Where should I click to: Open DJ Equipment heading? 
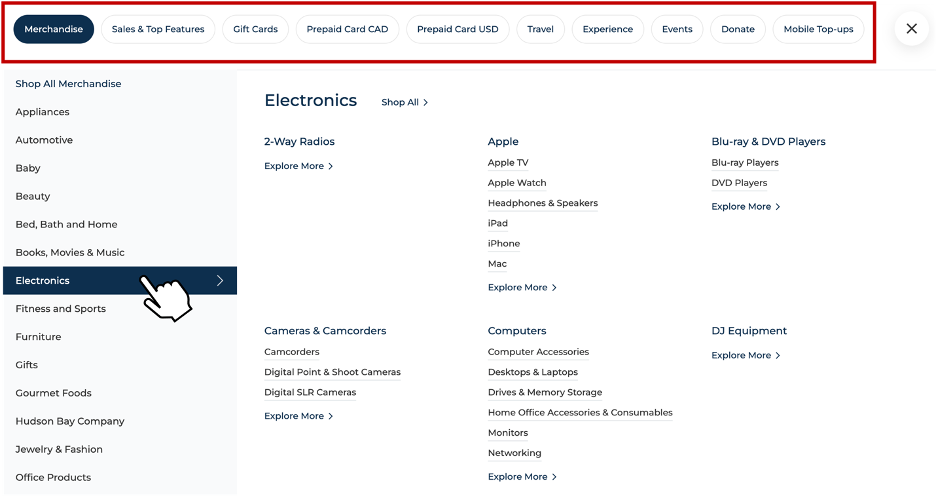749,331
